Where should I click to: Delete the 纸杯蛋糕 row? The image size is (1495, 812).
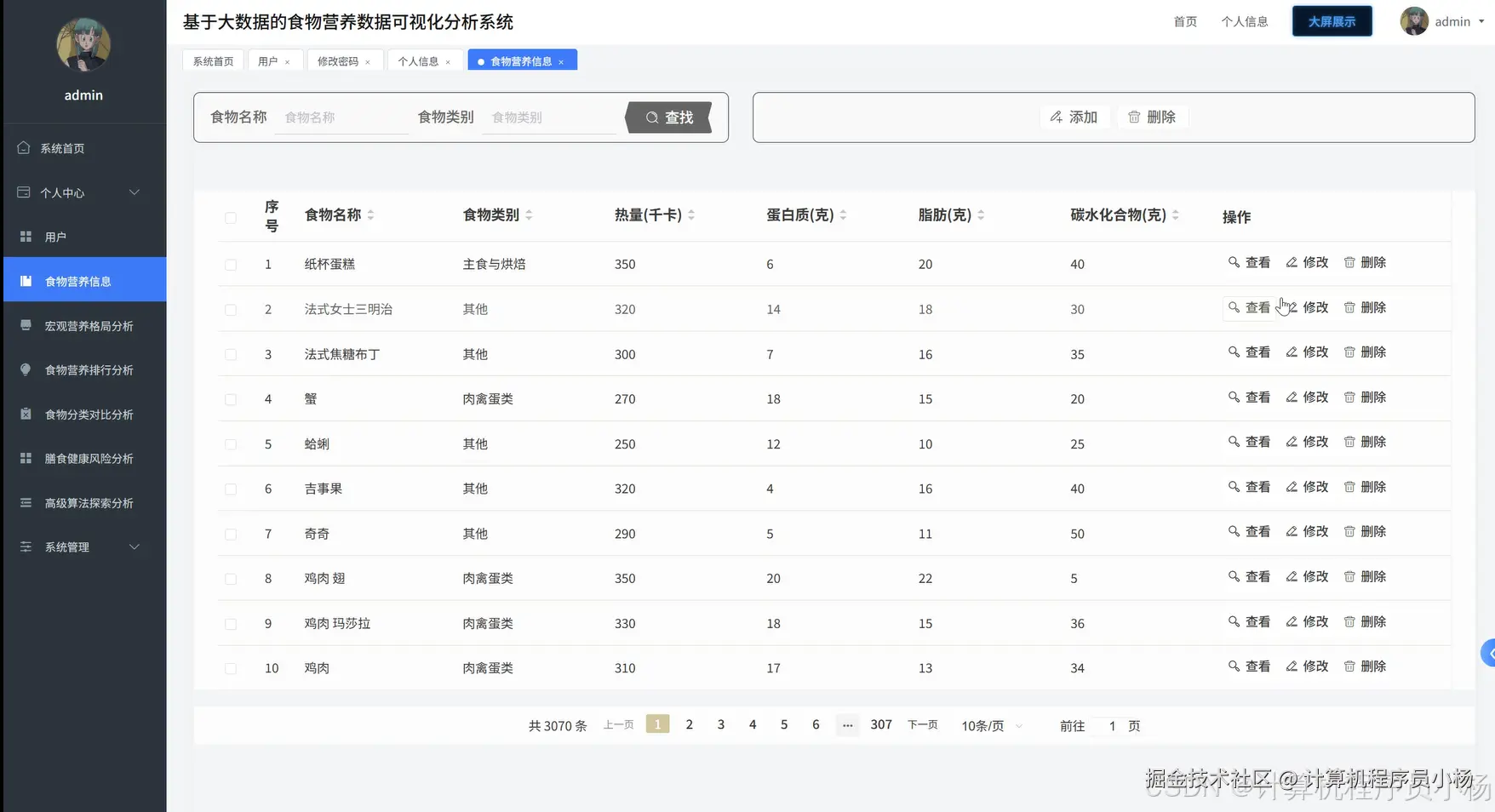click(x=1365, y=262)
